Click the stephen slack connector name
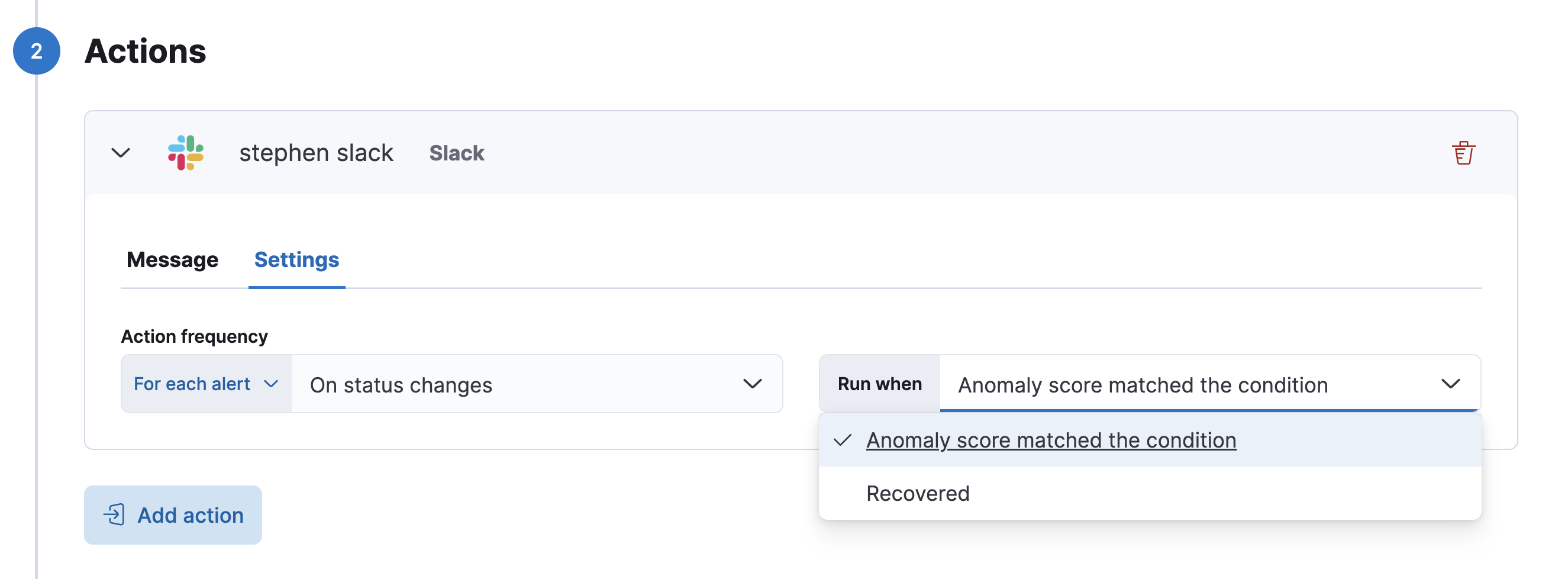The image size is (1568, 579). (x=316, y=153)
